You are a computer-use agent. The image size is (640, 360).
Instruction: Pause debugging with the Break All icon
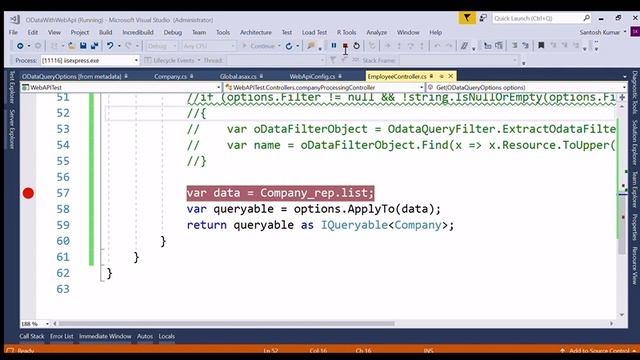point(333,46)
